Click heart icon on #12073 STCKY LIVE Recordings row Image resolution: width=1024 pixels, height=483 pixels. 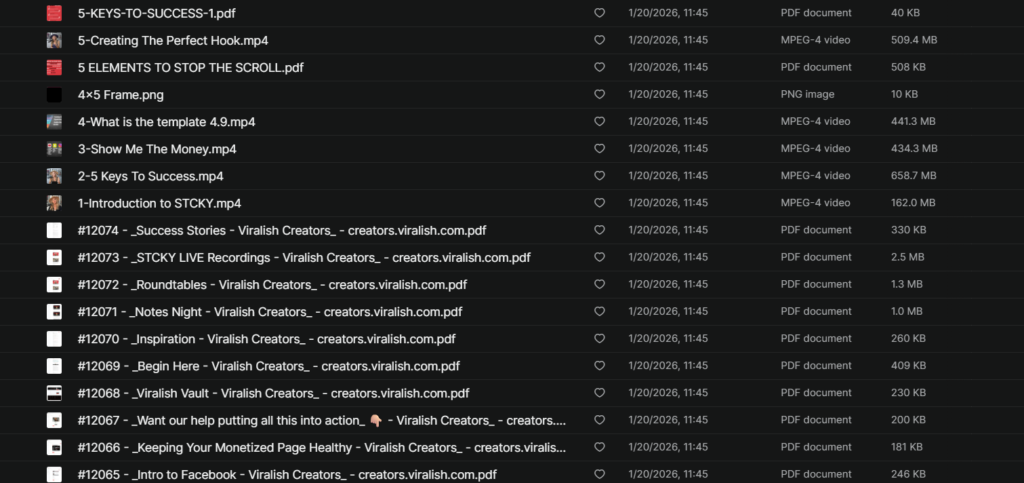pos(599,257)
